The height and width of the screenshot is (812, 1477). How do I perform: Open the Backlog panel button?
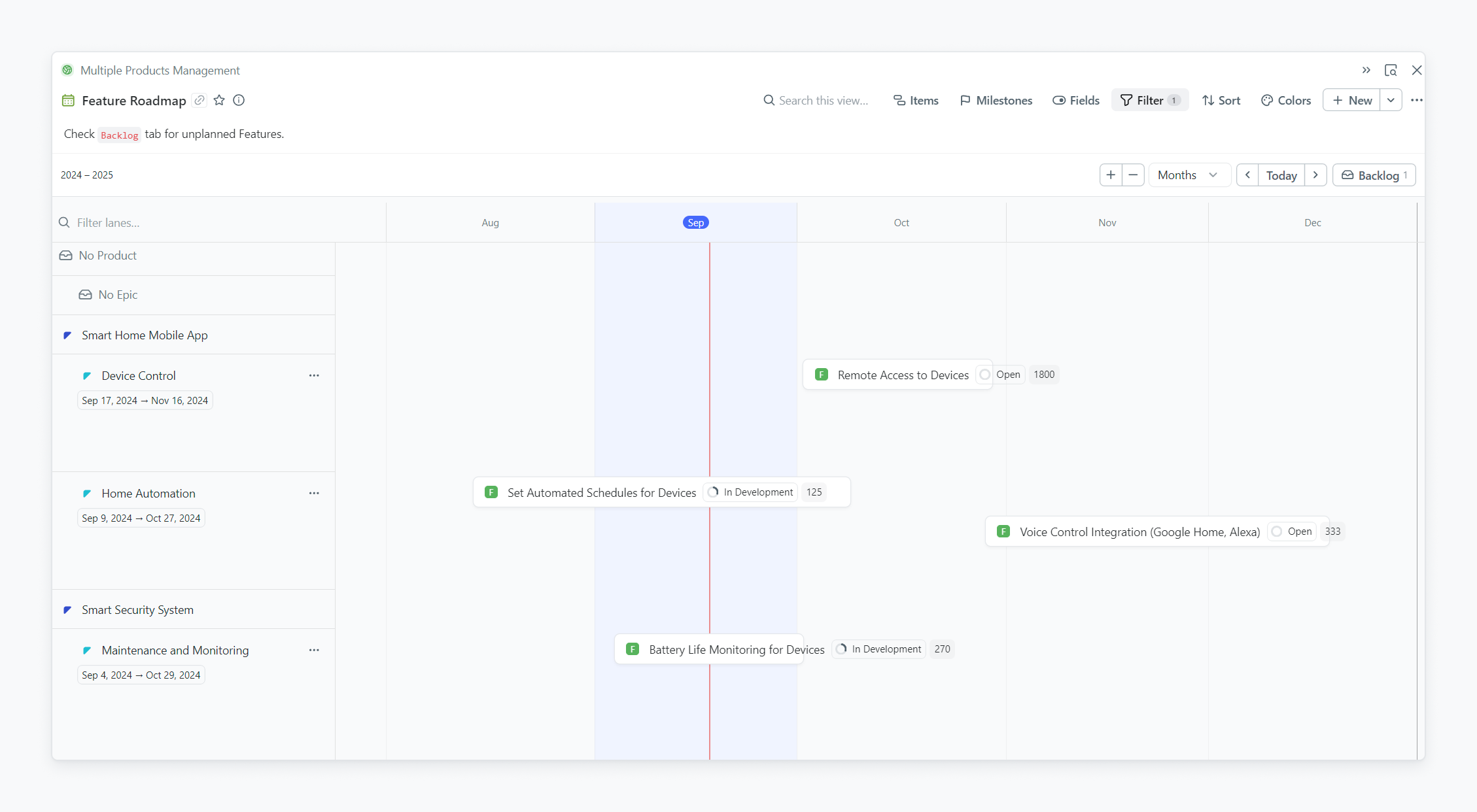tap(1374, 175)
